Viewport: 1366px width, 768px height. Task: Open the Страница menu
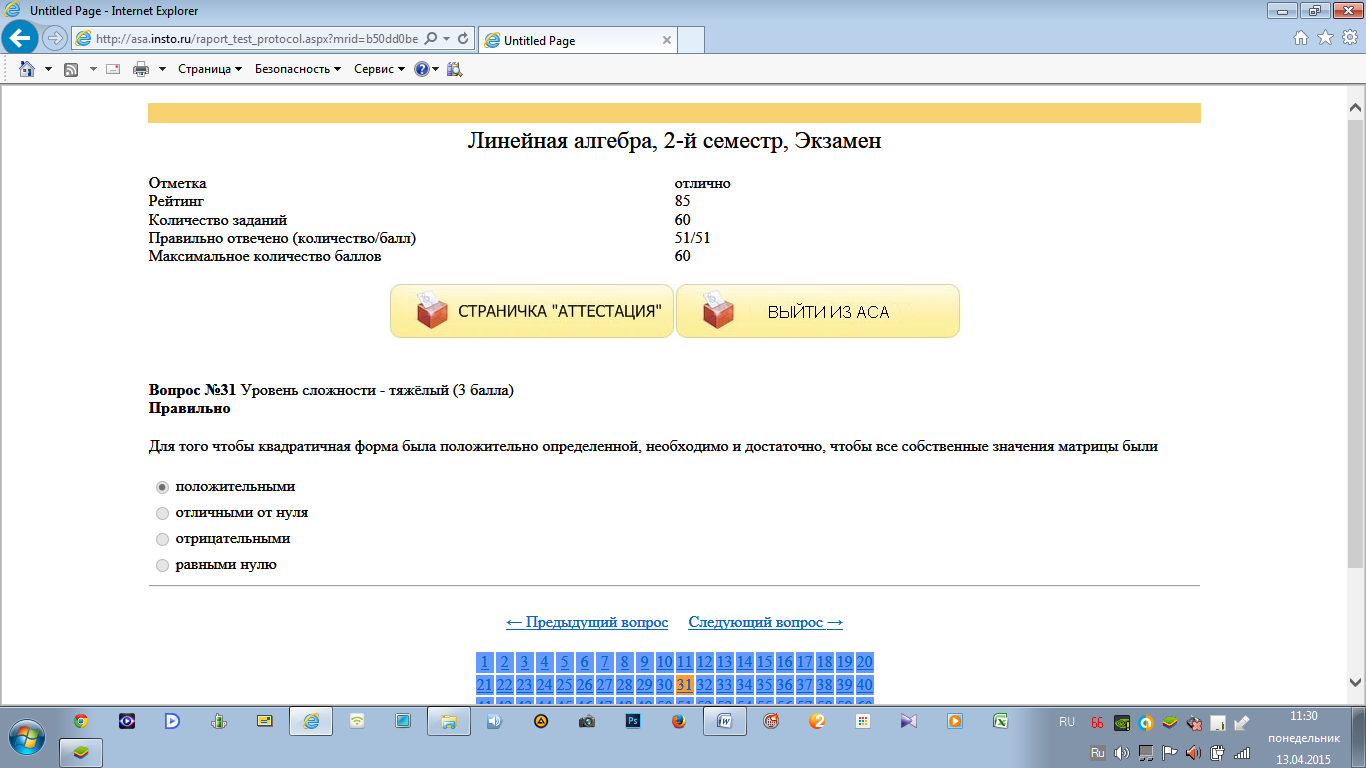pos(210,69)
